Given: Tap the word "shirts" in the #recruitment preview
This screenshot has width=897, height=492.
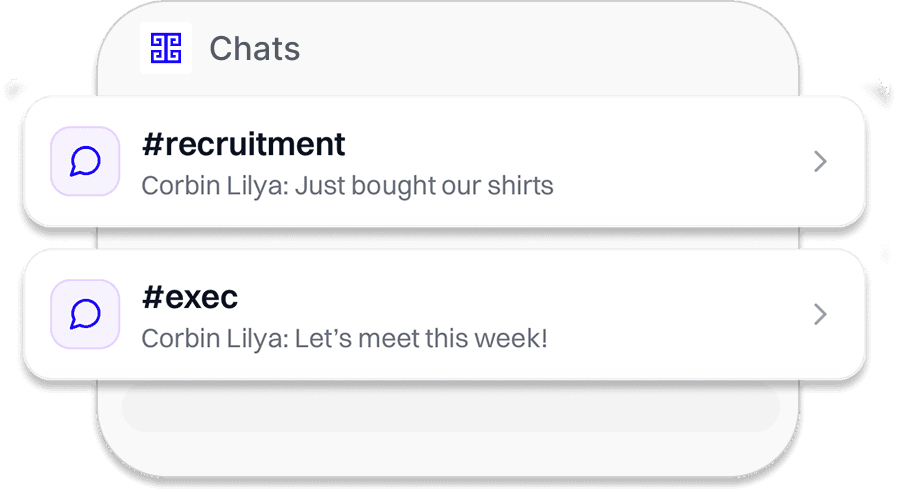Looking at the screenshot, I should [520, 186].
